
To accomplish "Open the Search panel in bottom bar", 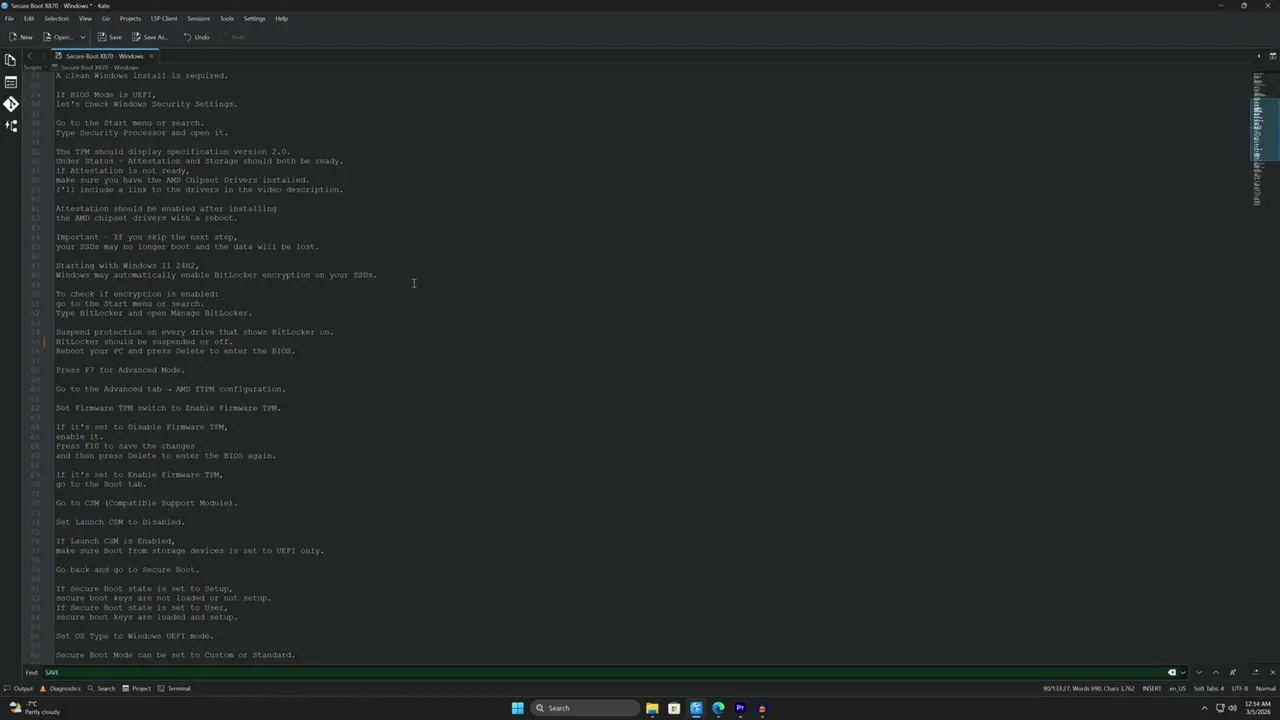I will click(101, 688).
